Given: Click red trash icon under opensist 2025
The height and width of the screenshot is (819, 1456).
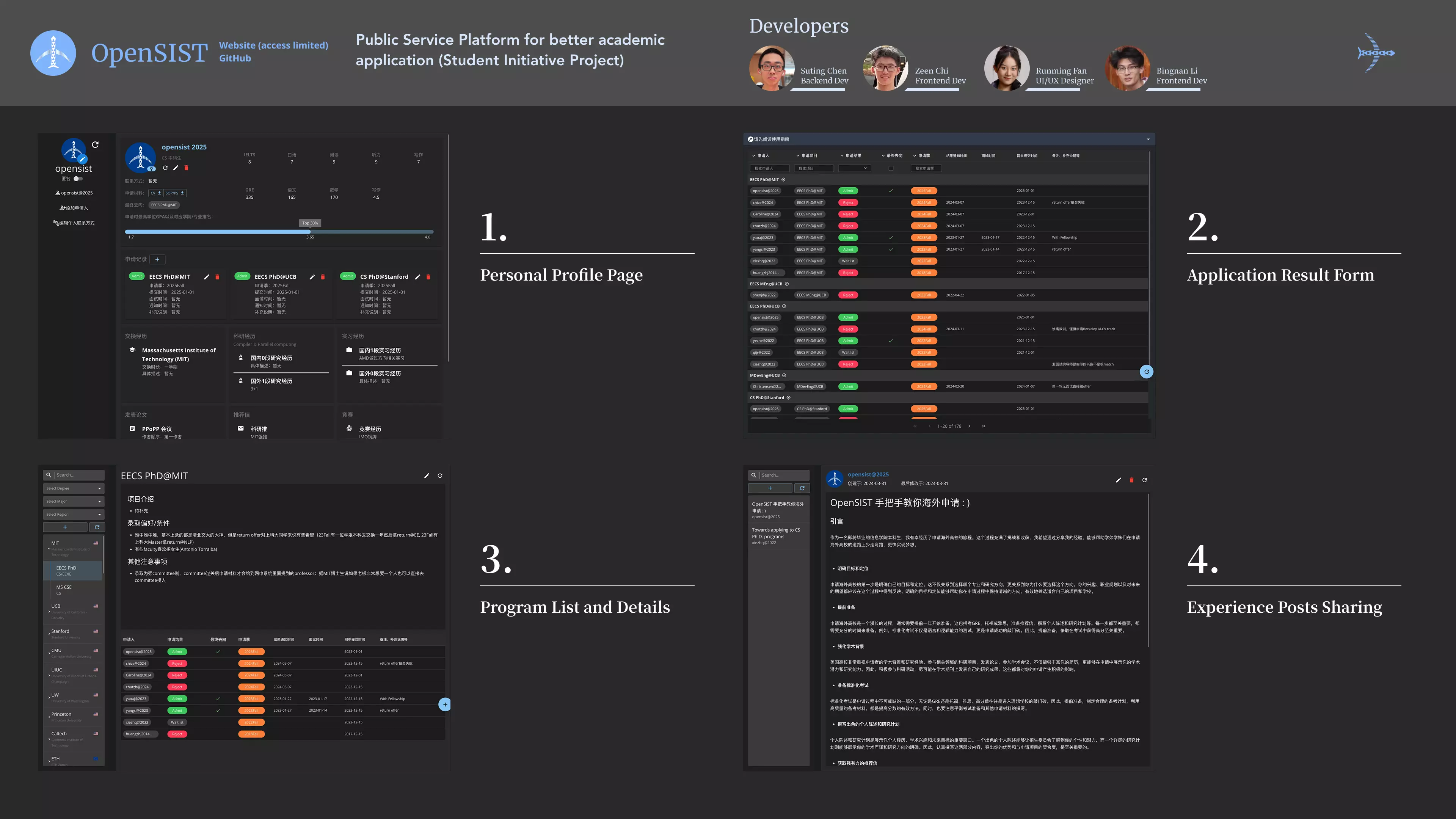Looking at the screenshot, I should [186, 167].
